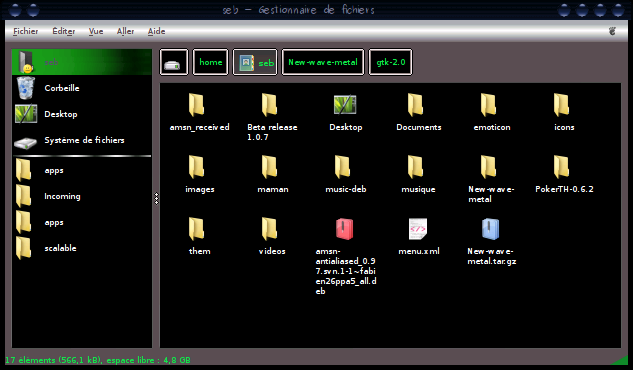Select the Desktop folder icon in file view
Image resolution: width=633 pixels, height=370 pixels.
click(x=345, y=105)
